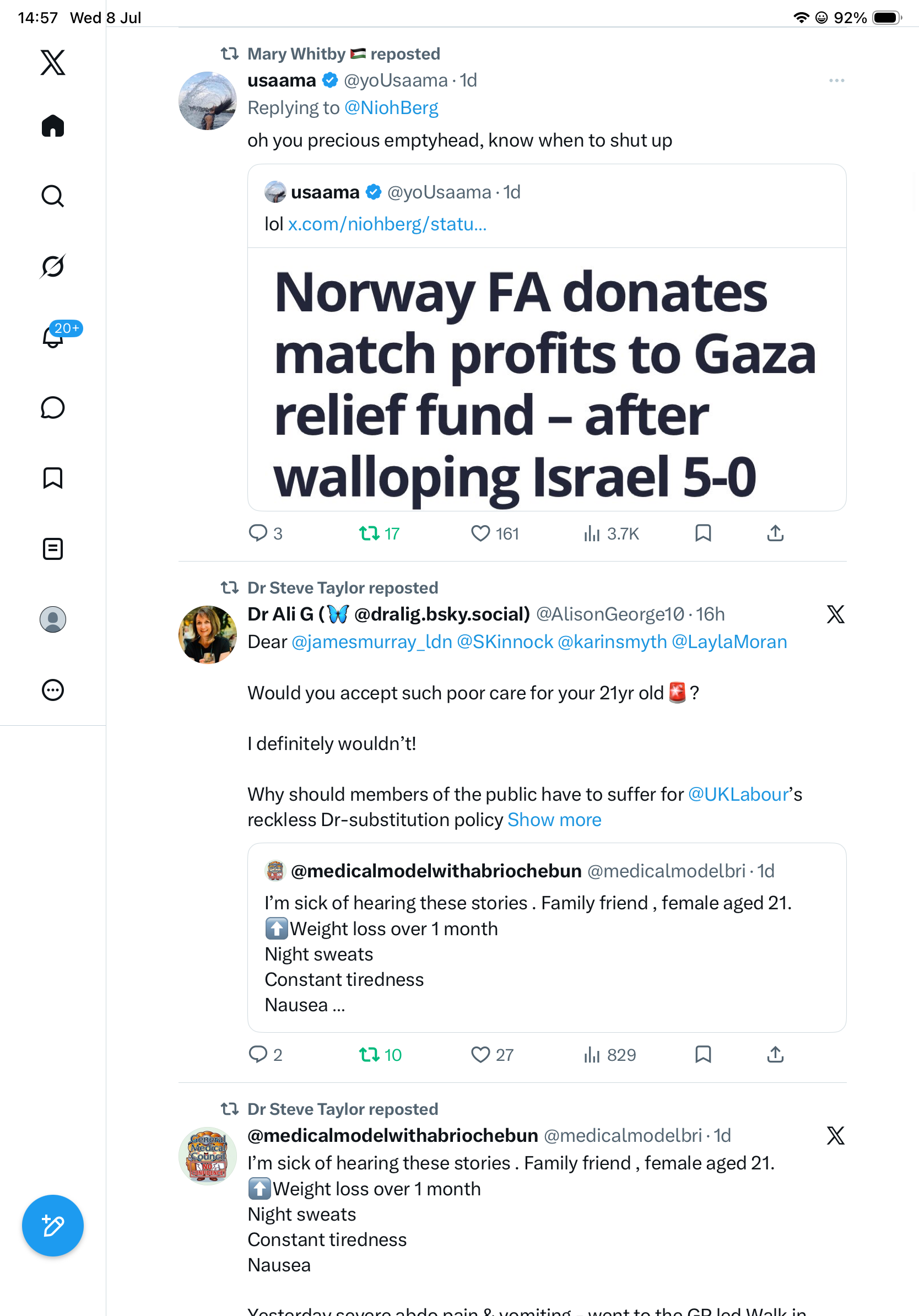Open Search from the sidebar
This screenshot has height=1316, width=919.
pyautogui.click(x=53, y=196)
